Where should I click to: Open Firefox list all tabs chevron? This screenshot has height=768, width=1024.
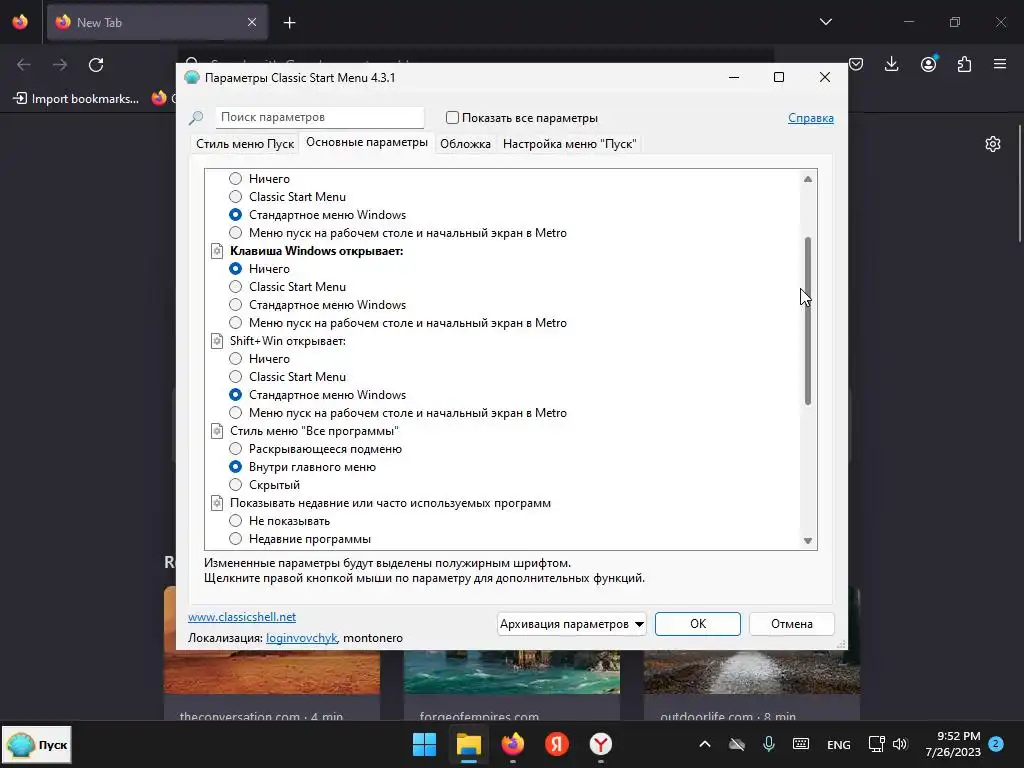point(825,22)
